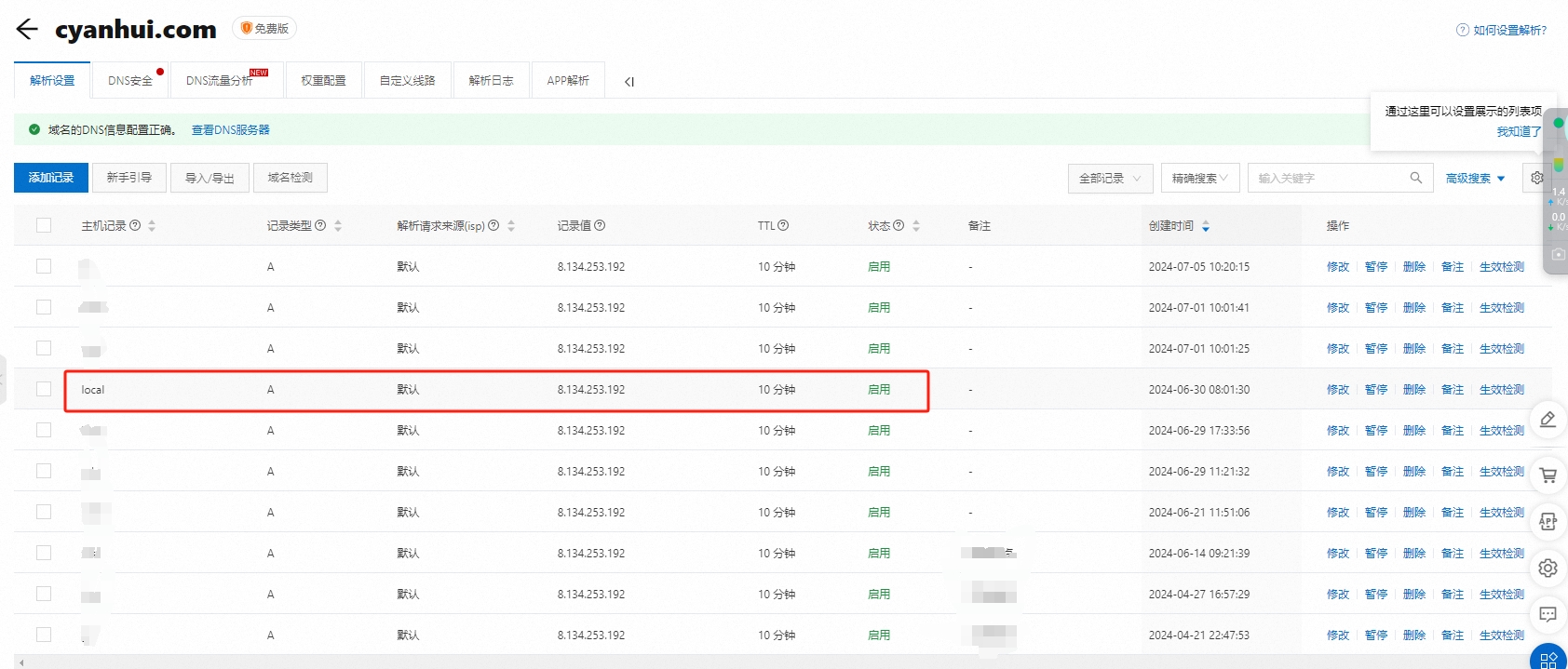
Task: Expand the 高级搜索 options
Action: (x=1475, y=178)
